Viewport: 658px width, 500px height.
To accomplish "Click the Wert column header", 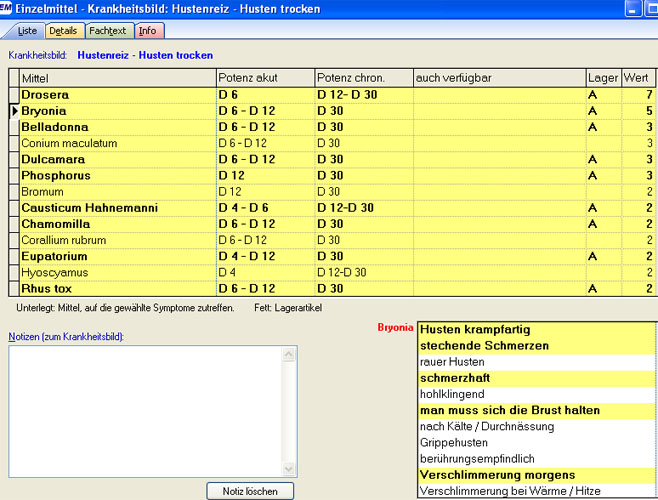I will point(636,77).
